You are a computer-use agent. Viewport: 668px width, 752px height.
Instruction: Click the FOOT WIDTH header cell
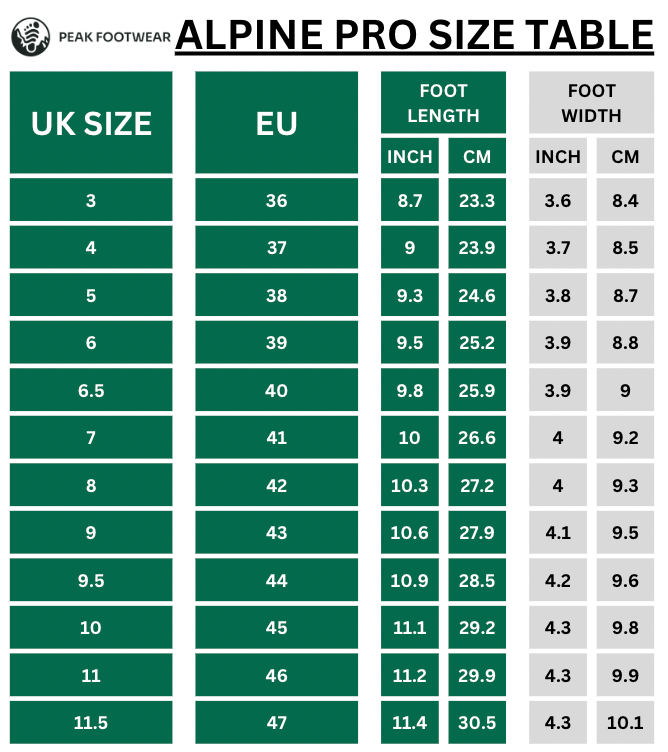(x=591, y=103)
